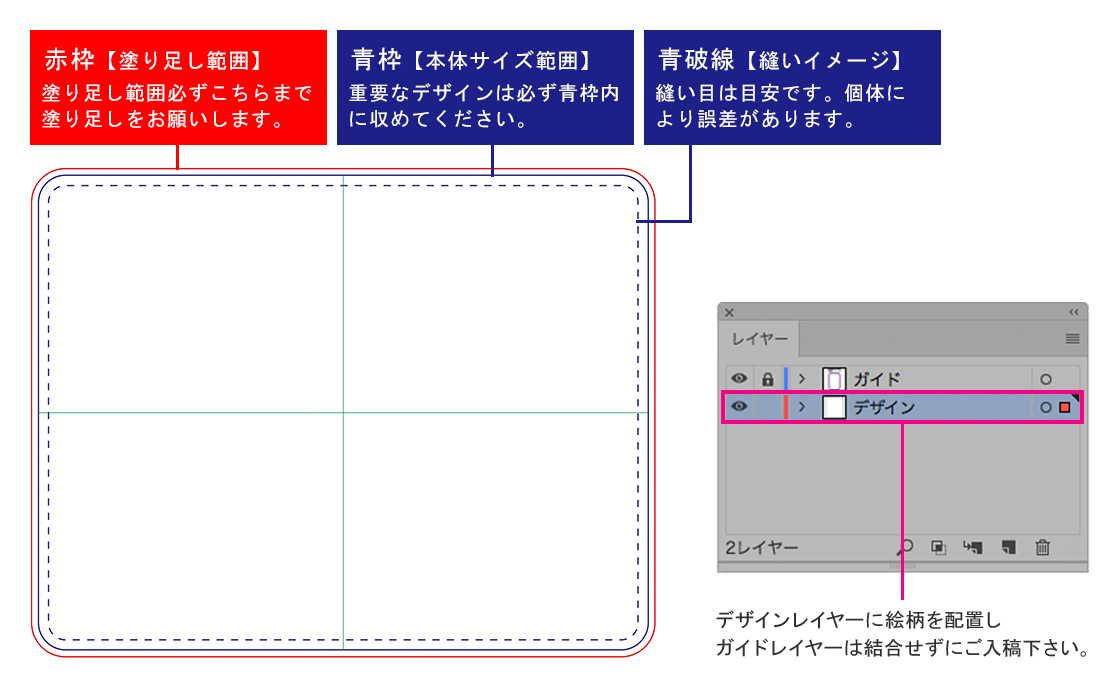Image resolution: width=1120 pixels, height=687 pixels.
Task: Expand the ガイド layer contents
Action: coord(802,379)
